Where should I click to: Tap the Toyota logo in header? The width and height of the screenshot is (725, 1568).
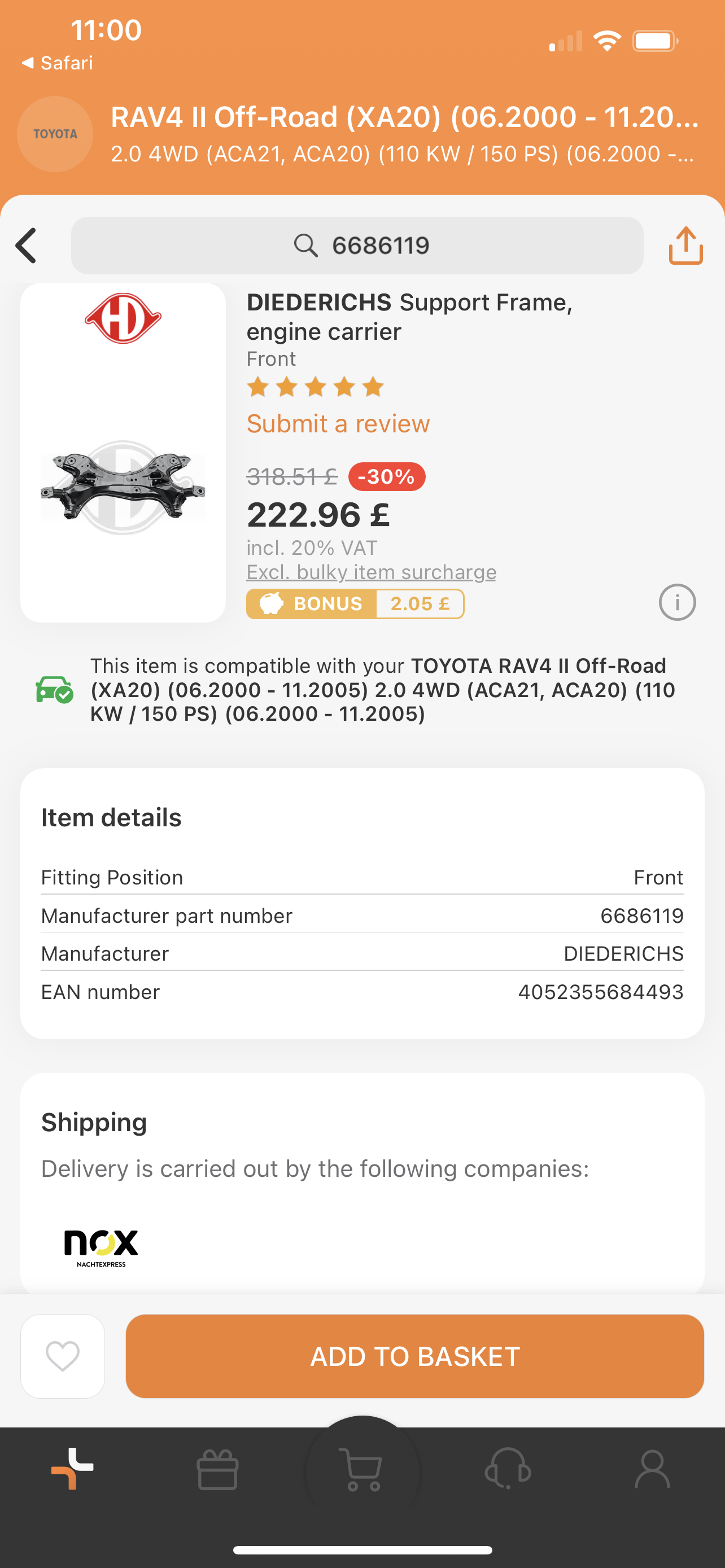(55, 134)
